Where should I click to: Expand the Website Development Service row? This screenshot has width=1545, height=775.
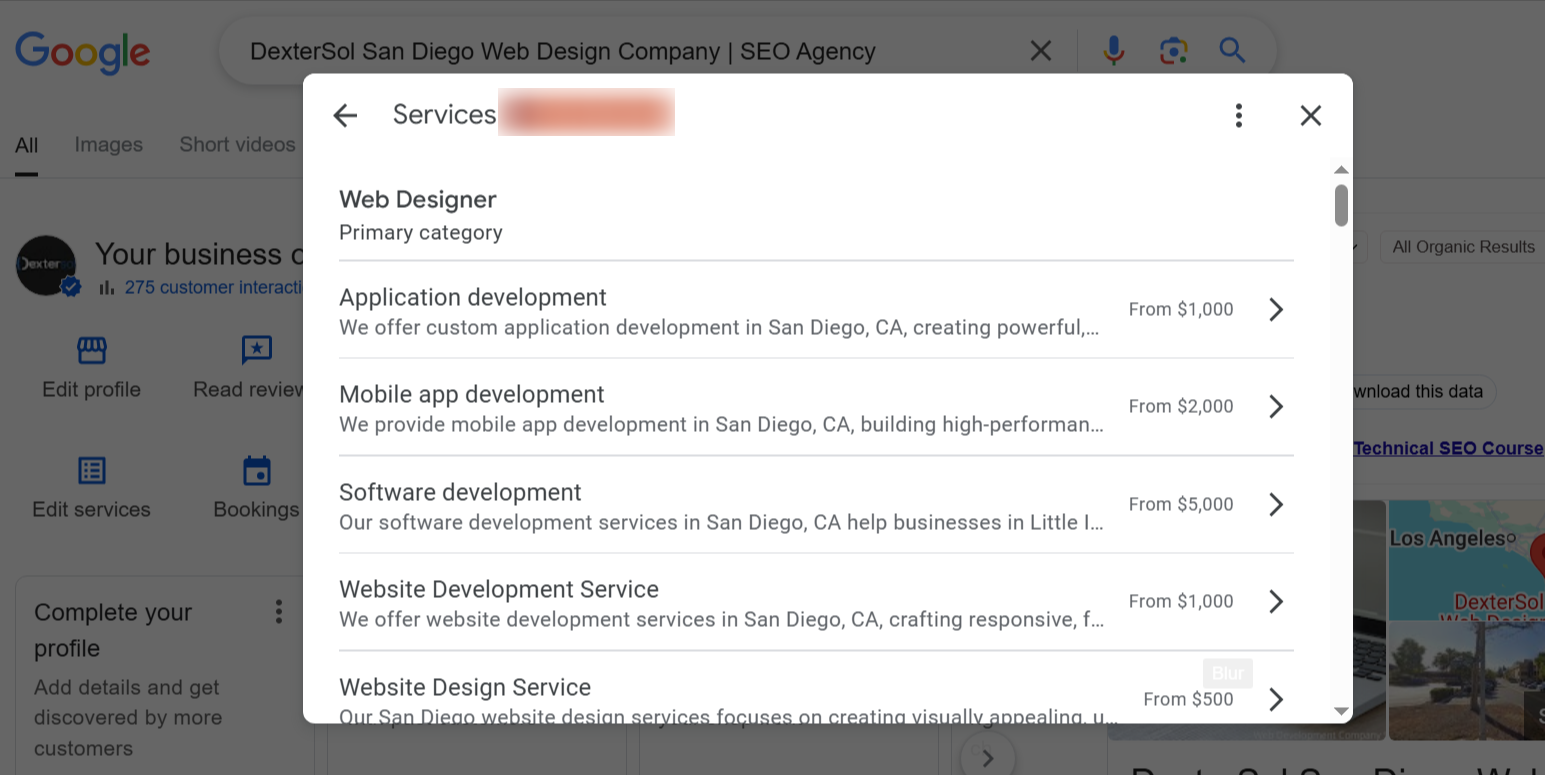[x=816, y=602]
